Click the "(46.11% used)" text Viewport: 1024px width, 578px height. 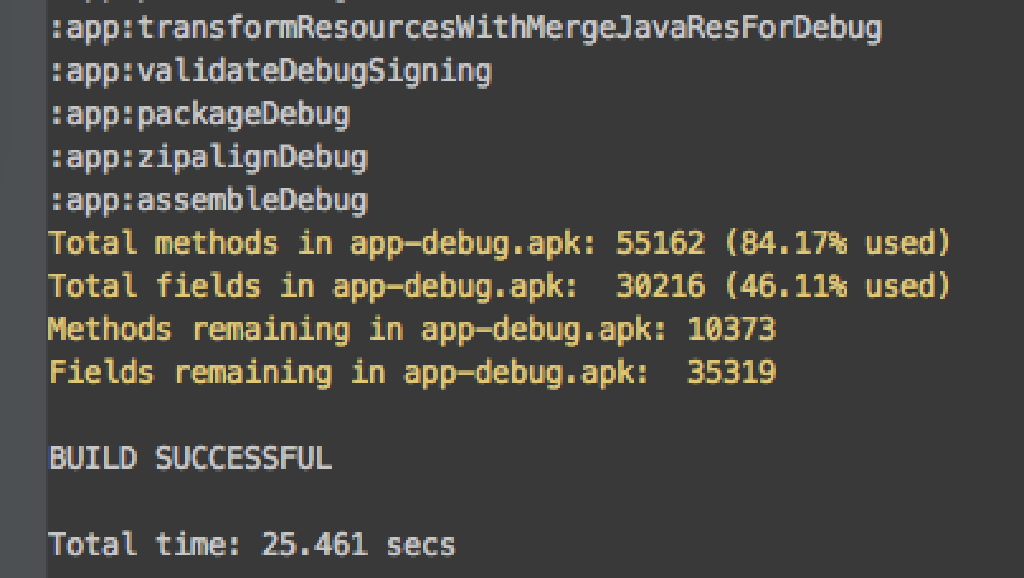point(836,287)
